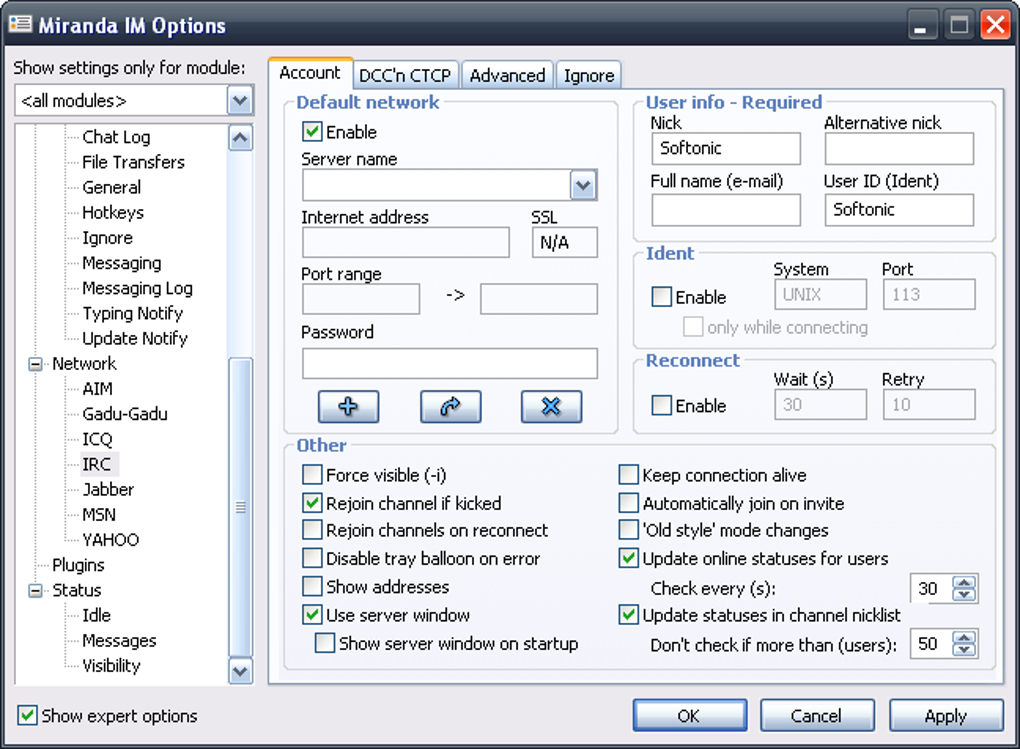This screenshot has height=749, width=1020.
Task: Select Typing Notify tree item
Action: [133, 314]
